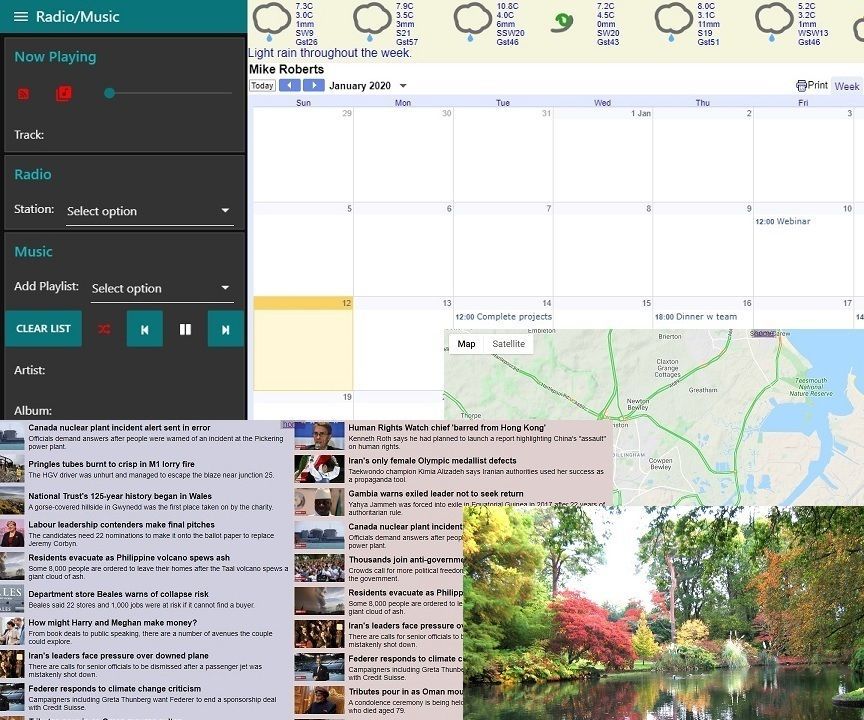Select the radio streaming icon under Now Playing
Viewport: 864px width, 720px height.
[24, 92]
